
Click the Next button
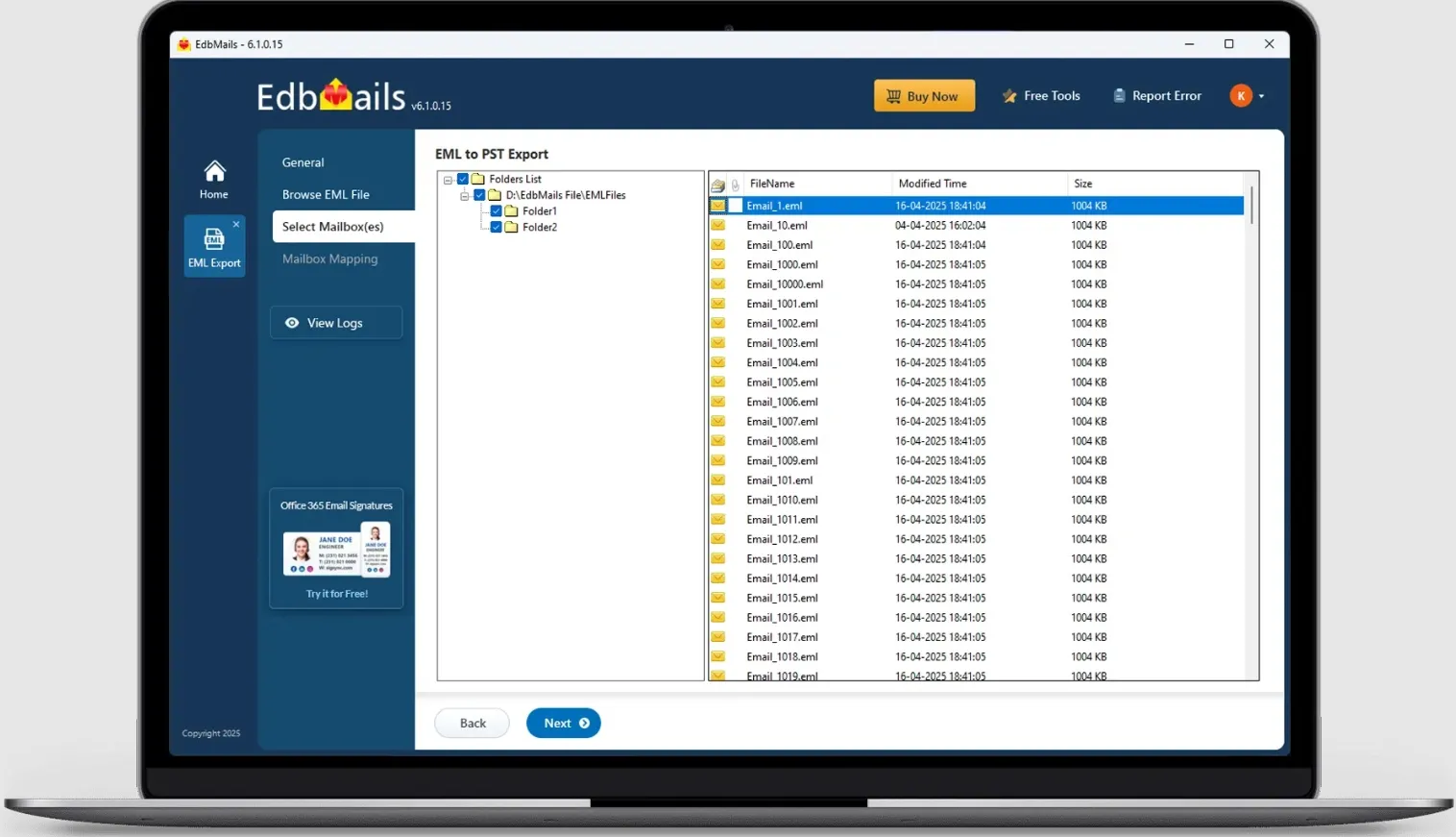(564, 724)
